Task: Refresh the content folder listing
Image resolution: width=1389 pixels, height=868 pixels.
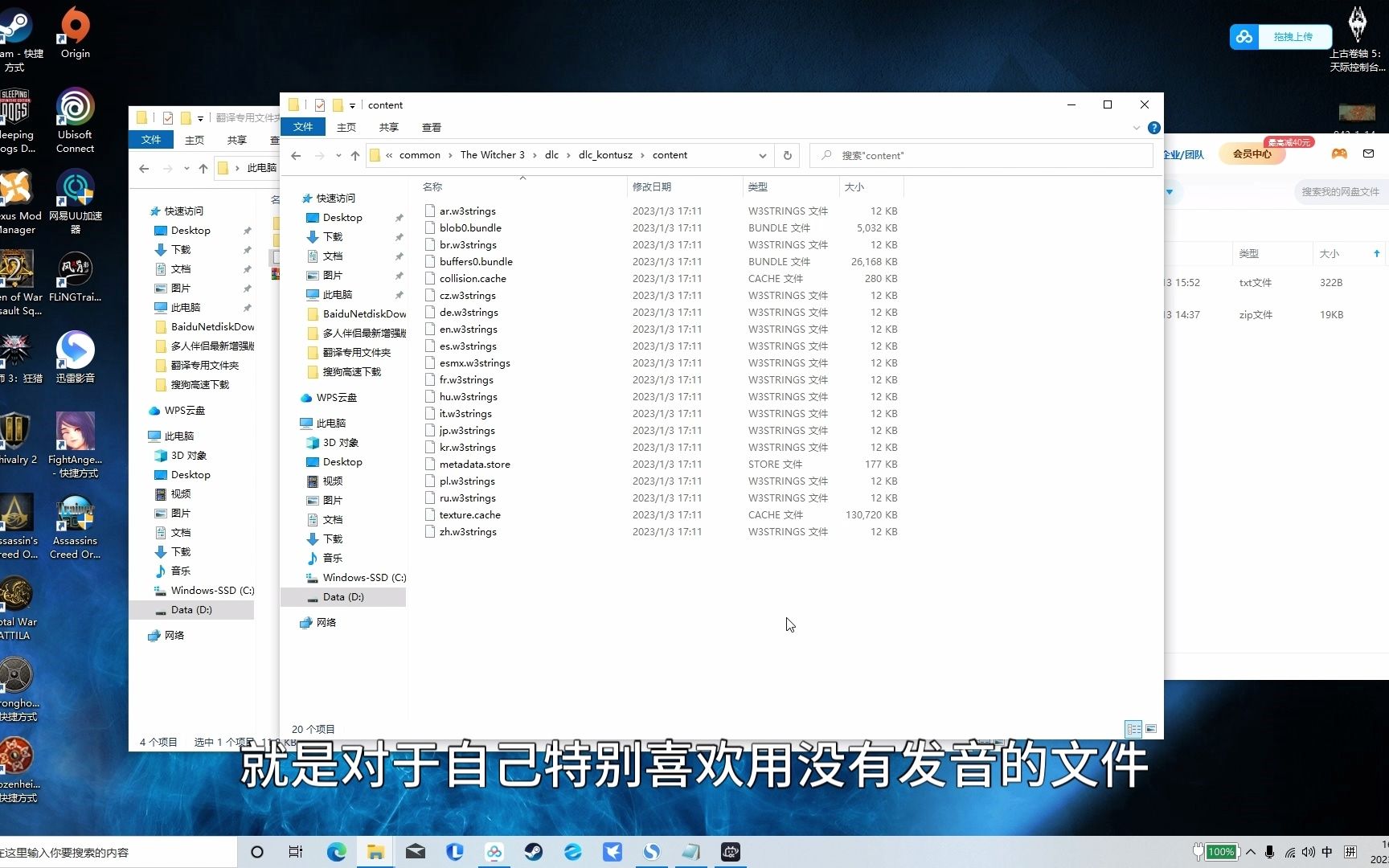Action: point(788,155)
